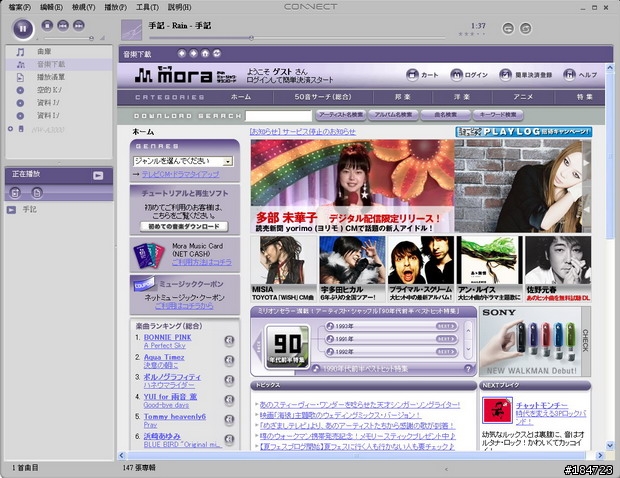Skip to the previous track
620x478 pixels.
(63, 25)
